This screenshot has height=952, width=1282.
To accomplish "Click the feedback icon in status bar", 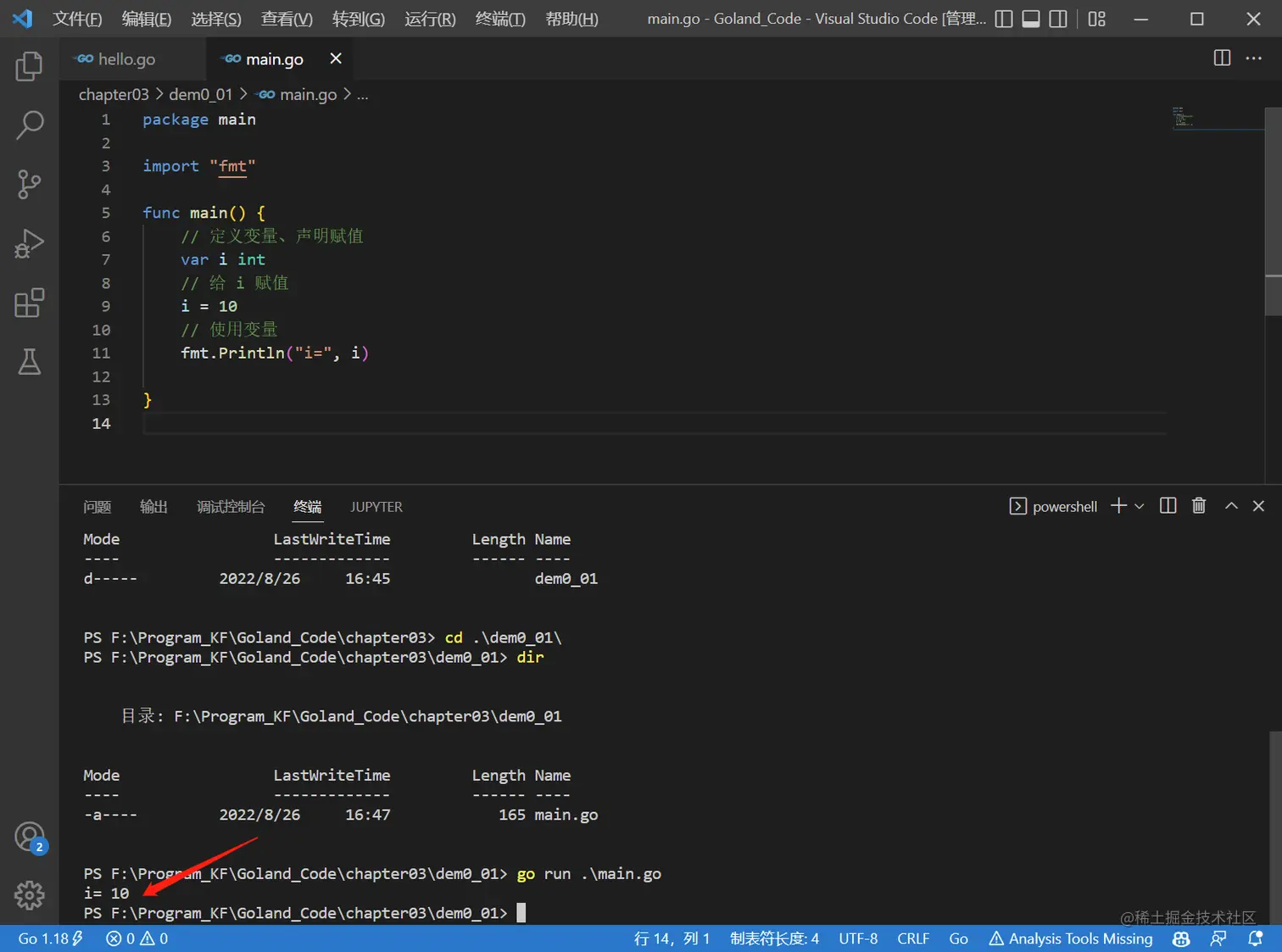I will click(1218, 938).
